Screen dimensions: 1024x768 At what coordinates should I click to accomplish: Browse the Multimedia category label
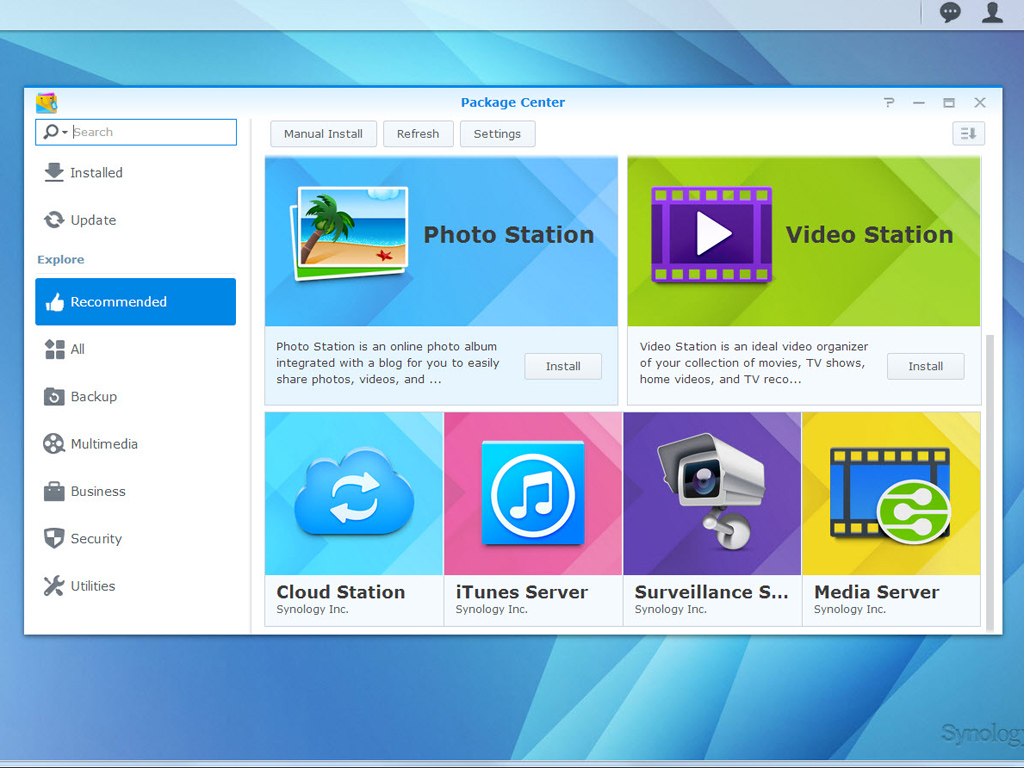(104, 444)
